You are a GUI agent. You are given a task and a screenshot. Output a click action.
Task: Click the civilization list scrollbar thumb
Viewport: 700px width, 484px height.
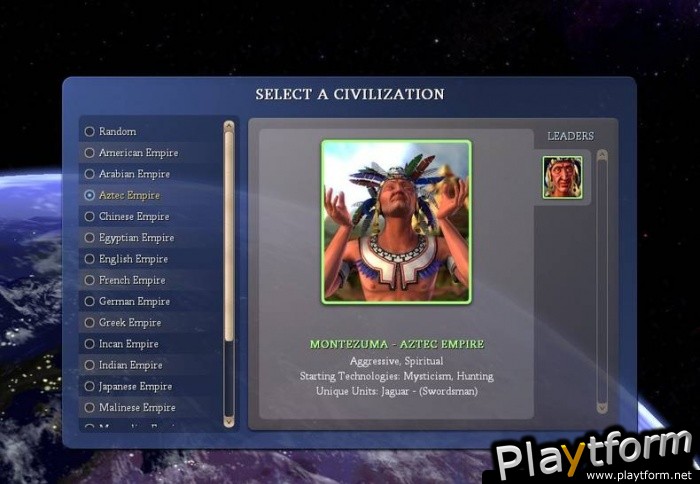click(x=229, y=236)
